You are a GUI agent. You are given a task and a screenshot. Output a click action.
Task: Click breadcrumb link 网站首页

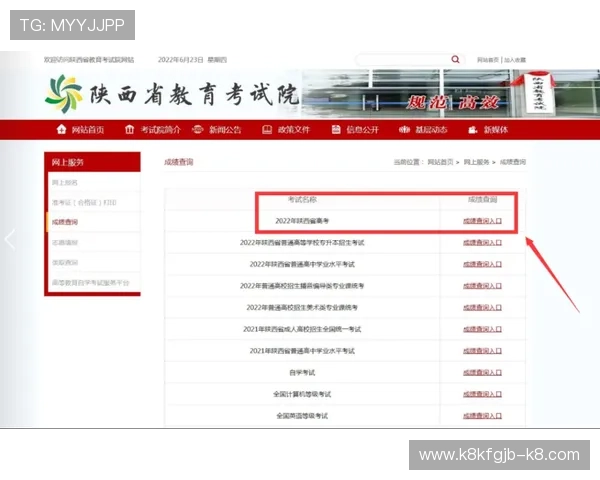pyautogui.click(x=440, y=162)
